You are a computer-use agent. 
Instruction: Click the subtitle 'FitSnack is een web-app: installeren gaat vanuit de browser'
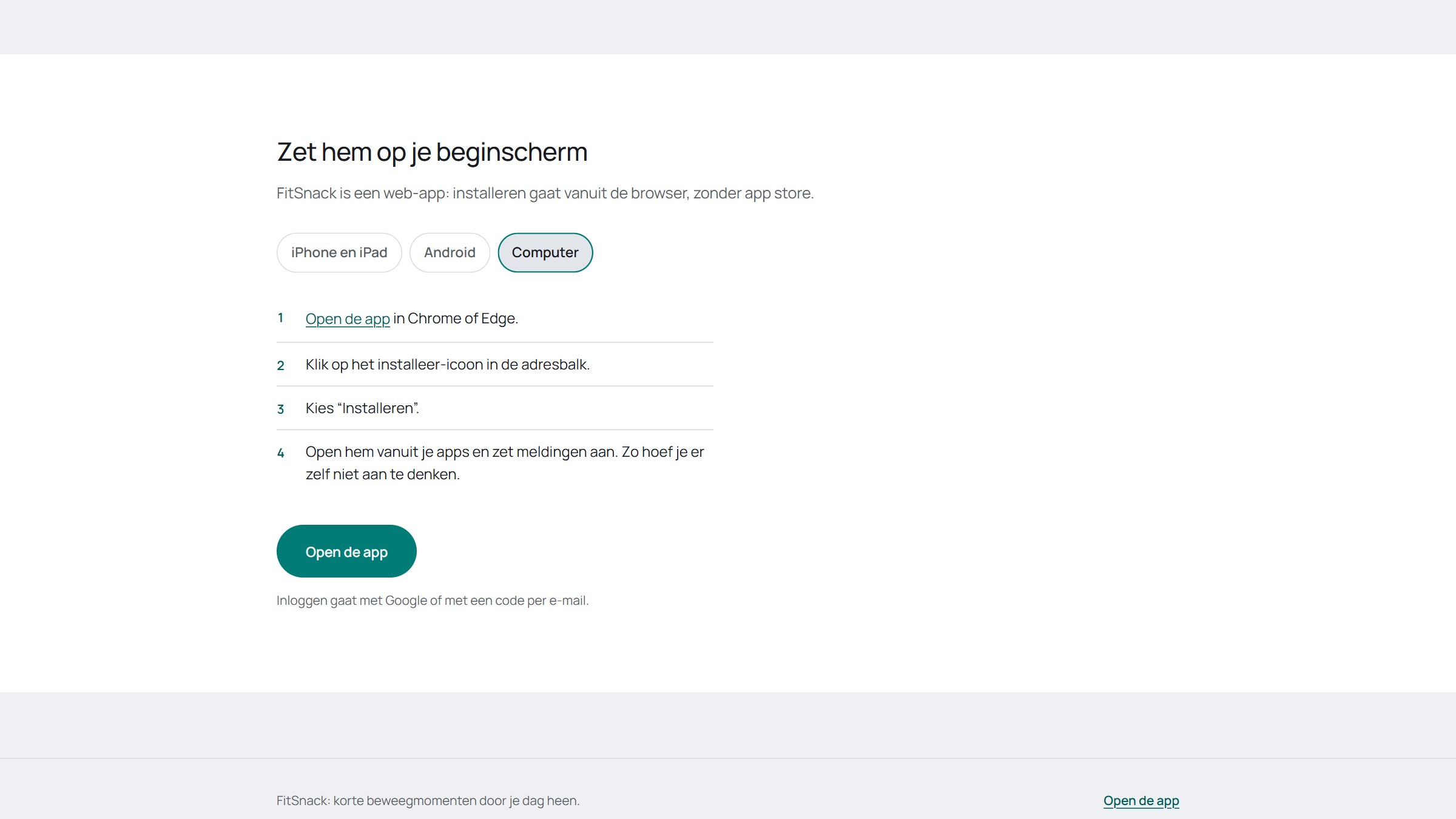483,193
